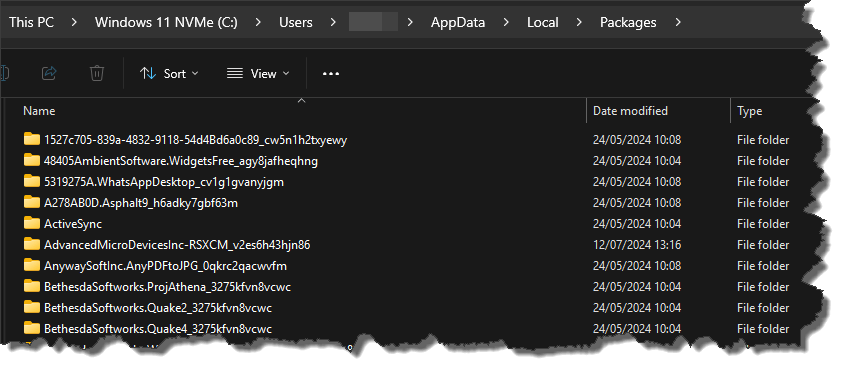Sort by Name column header
The width and height of the screenshot is (847, 376).
(39, 111)
